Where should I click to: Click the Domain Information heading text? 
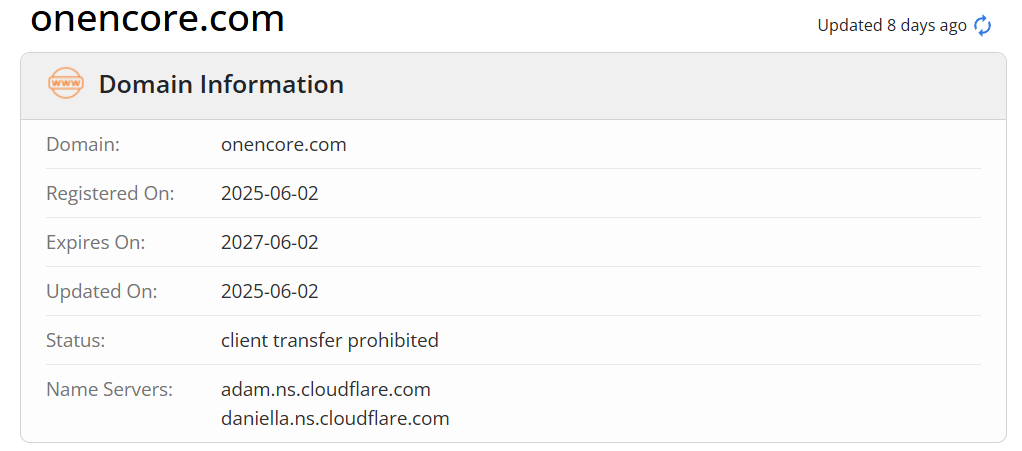(x=221, y=85)
